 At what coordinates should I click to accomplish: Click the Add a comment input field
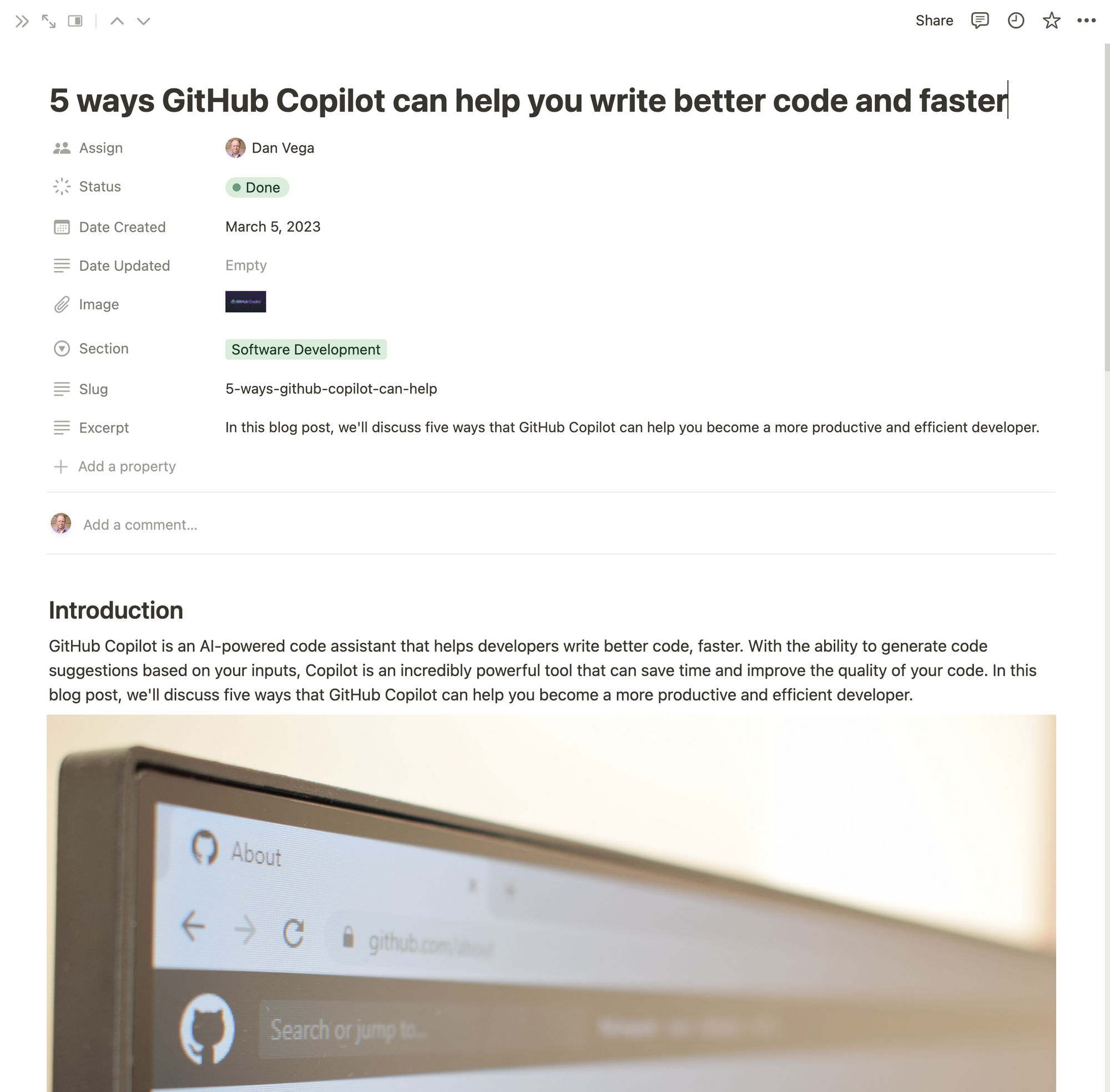pos(140,524)
